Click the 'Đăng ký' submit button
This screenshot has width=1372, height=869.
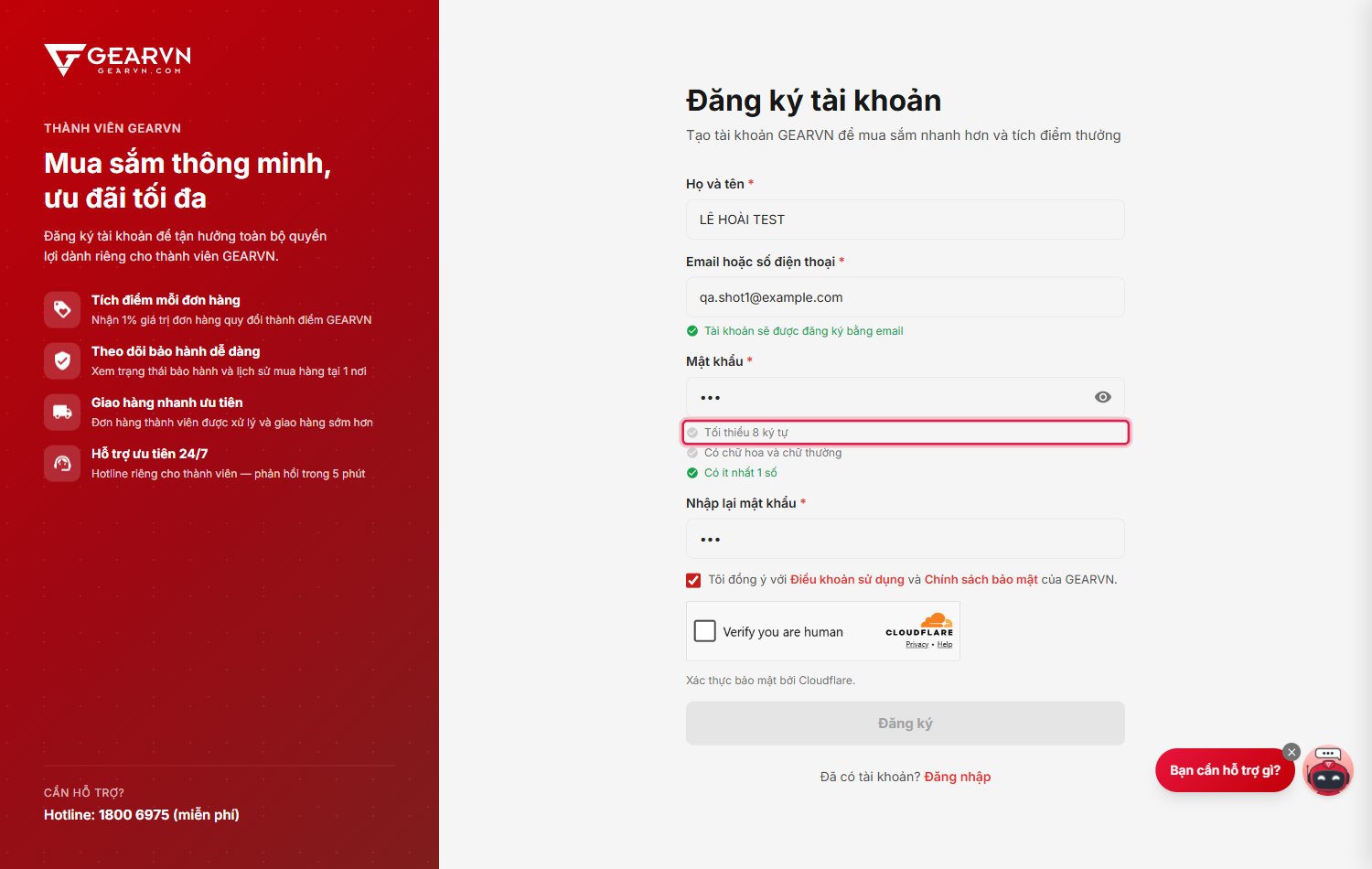906,724
